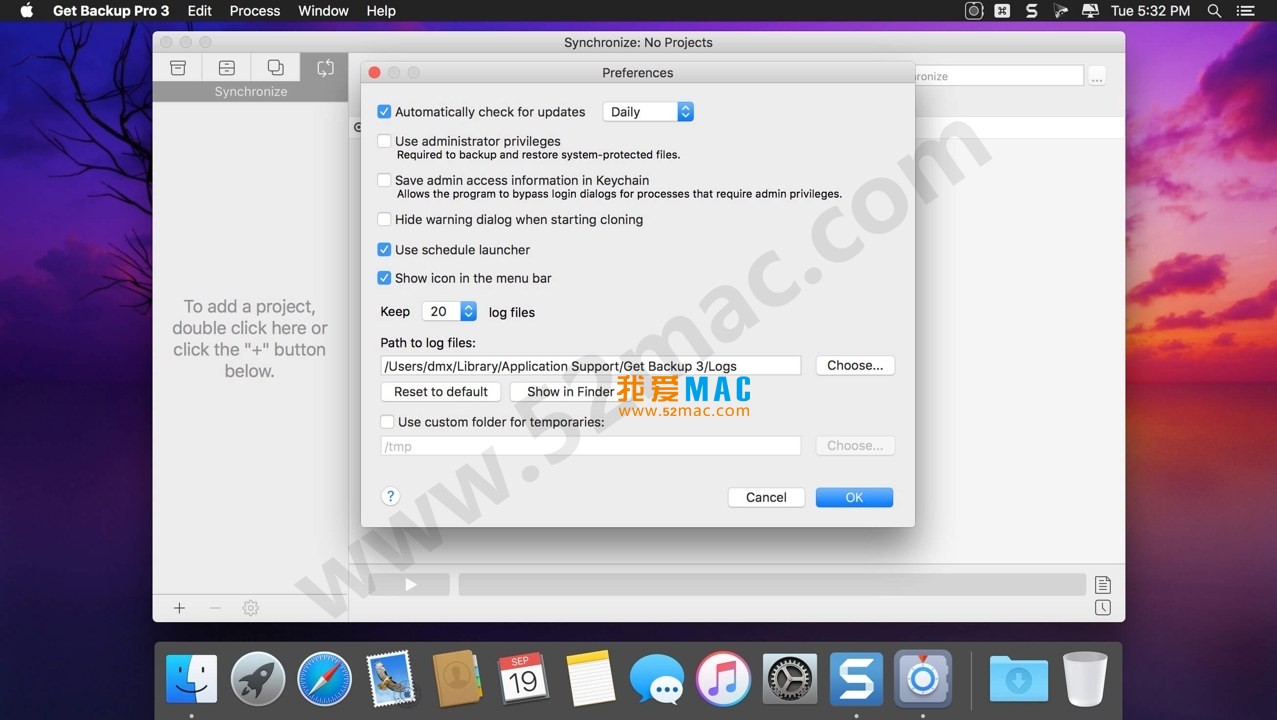Open Finder from the Dock
The height and width of the screenshot is (720, 1277).
pyautogui.click(x=191, y=679)
